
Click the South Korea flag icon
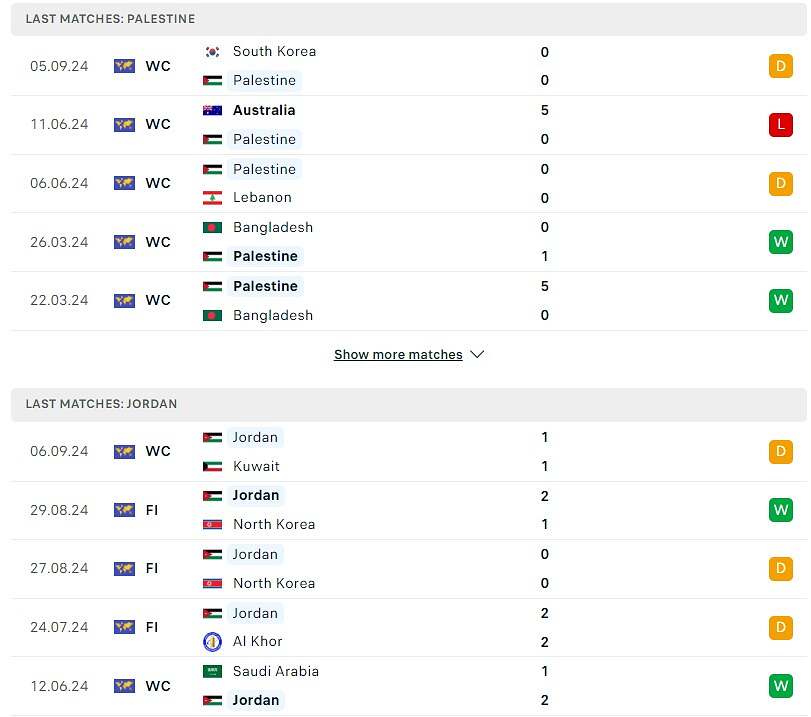click(212, 51)
